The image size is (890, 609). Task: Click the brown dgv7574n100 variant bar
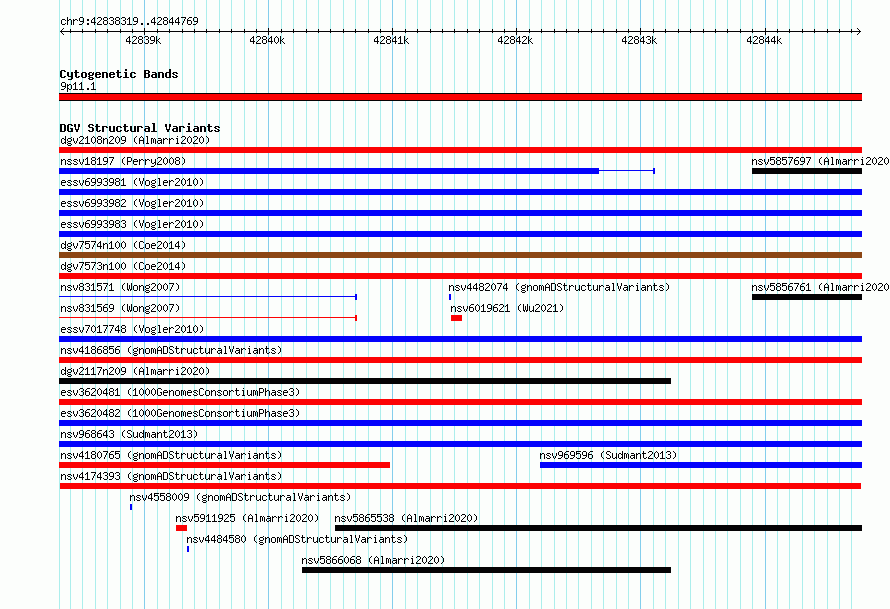(x=460, y=255)
